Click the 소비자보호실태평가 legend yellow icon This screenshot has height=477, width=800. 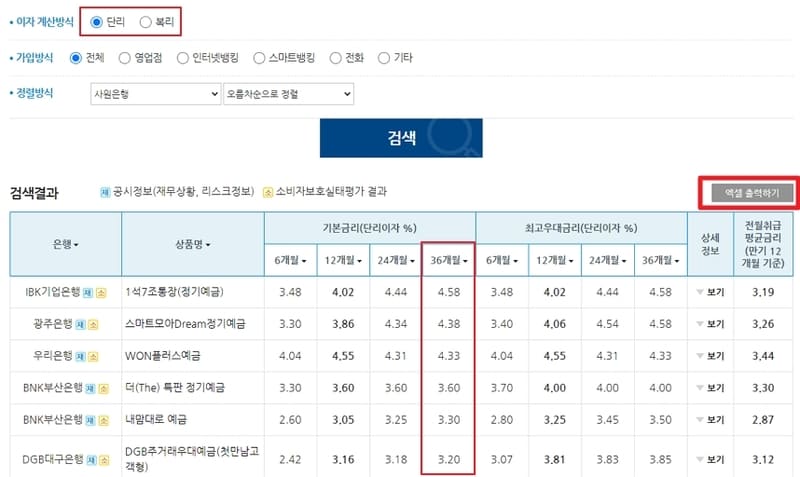pos(268,192)
